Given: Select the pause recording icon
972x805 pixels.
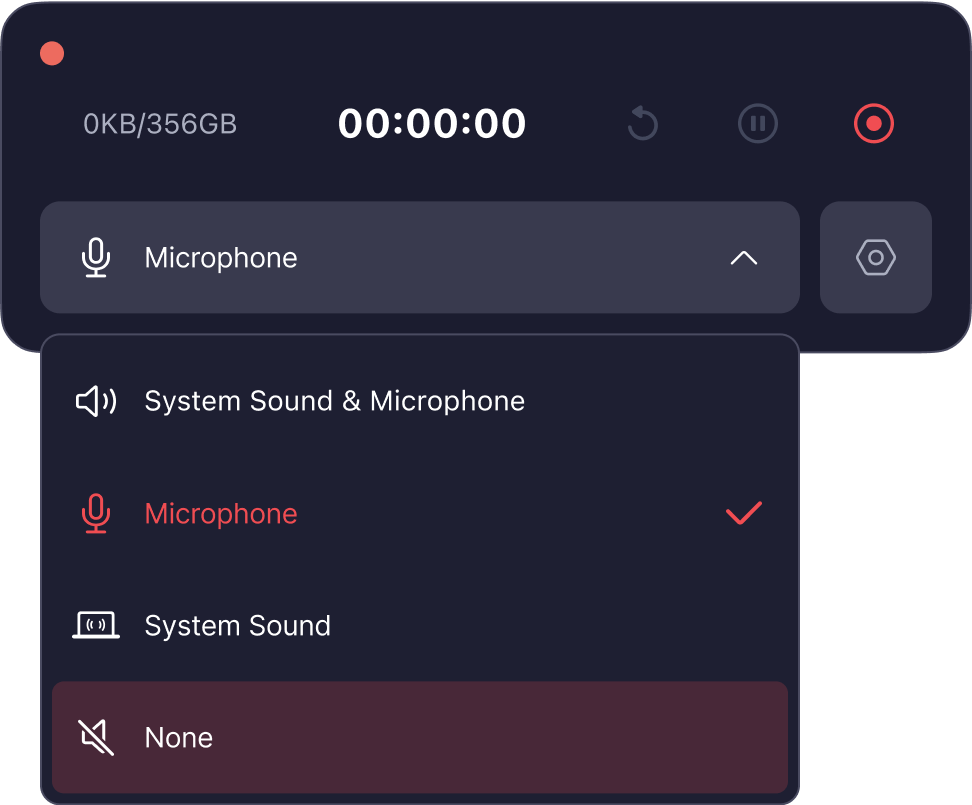Looking at the screenshot, I should (757, 123).
